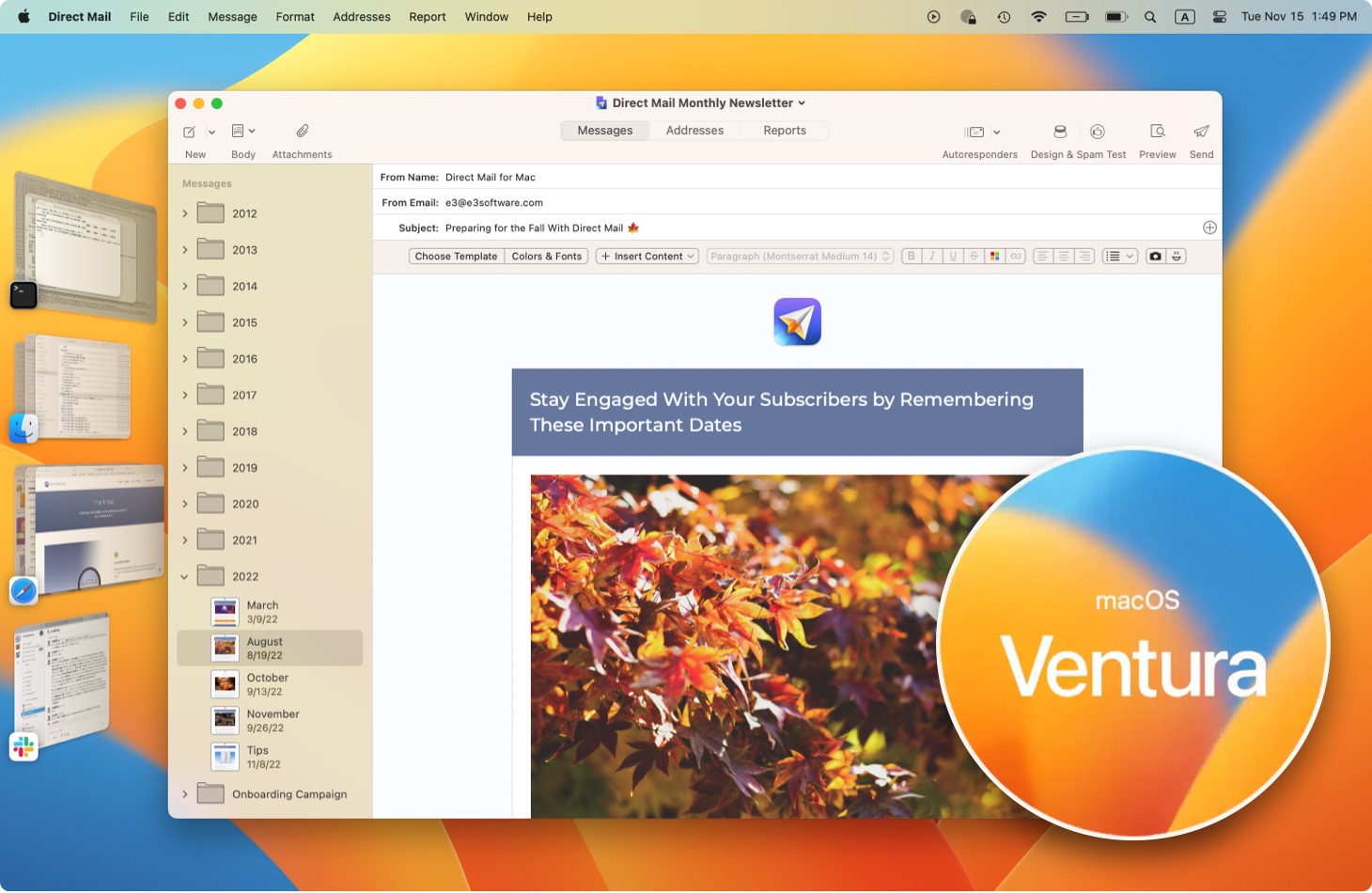Expand the Onboarding Campaign folder
The width and height of the screenshot is (1372, 893).
pos(185,794)
